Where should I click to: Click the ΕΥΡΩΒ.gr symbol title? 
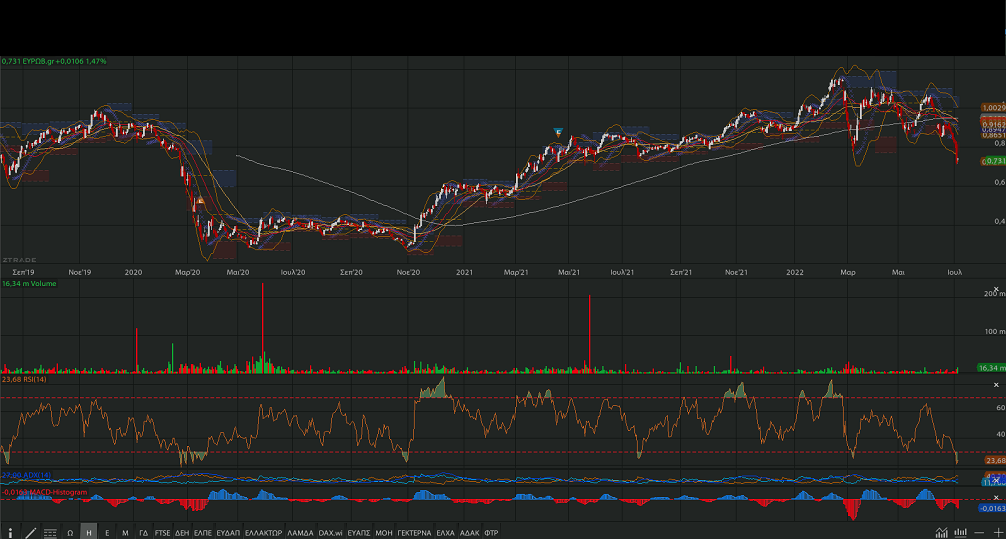[x=38, y=61]
